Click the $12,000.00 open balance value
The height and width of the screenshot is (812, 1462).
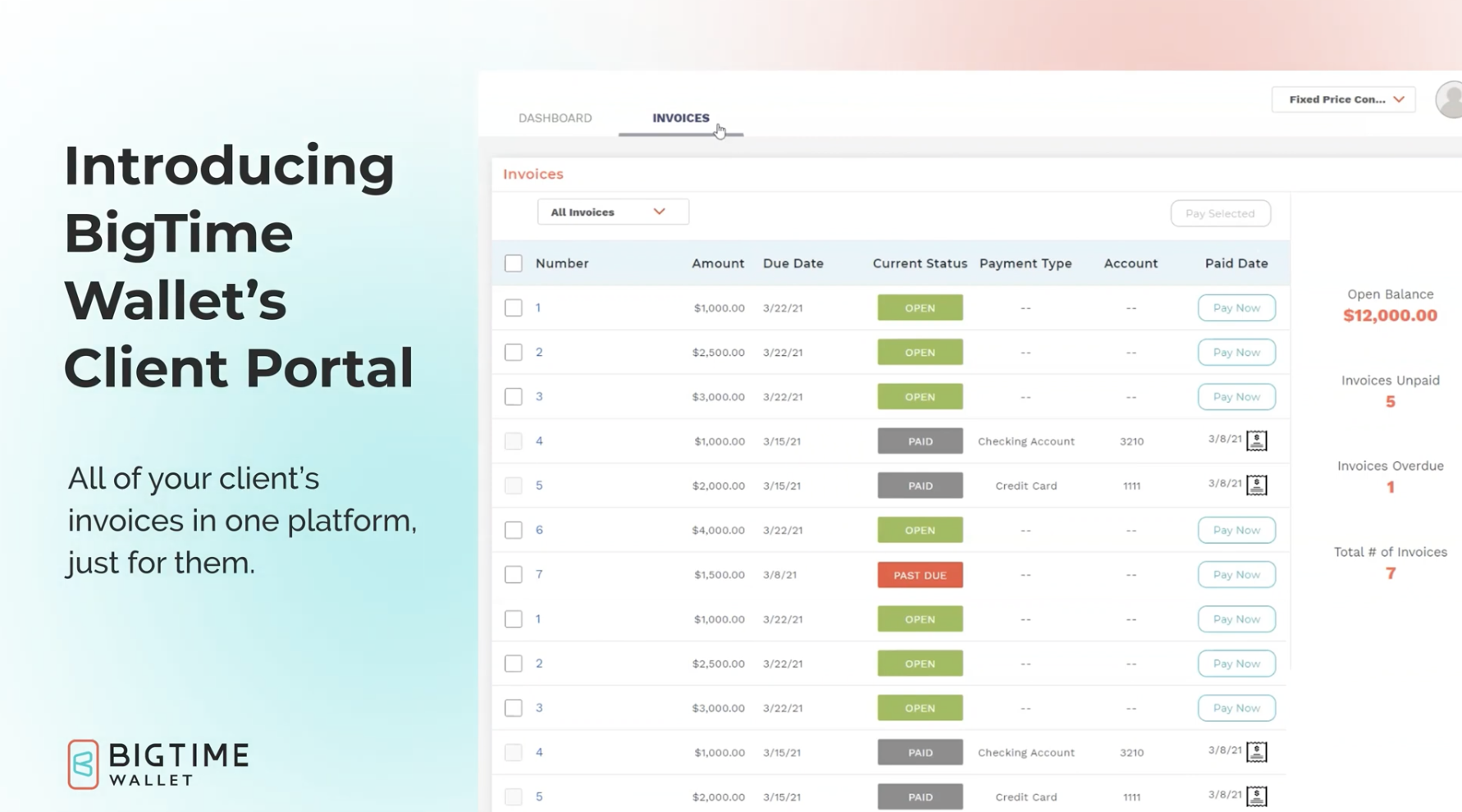pyautogui.click(x=1390, y=316)
